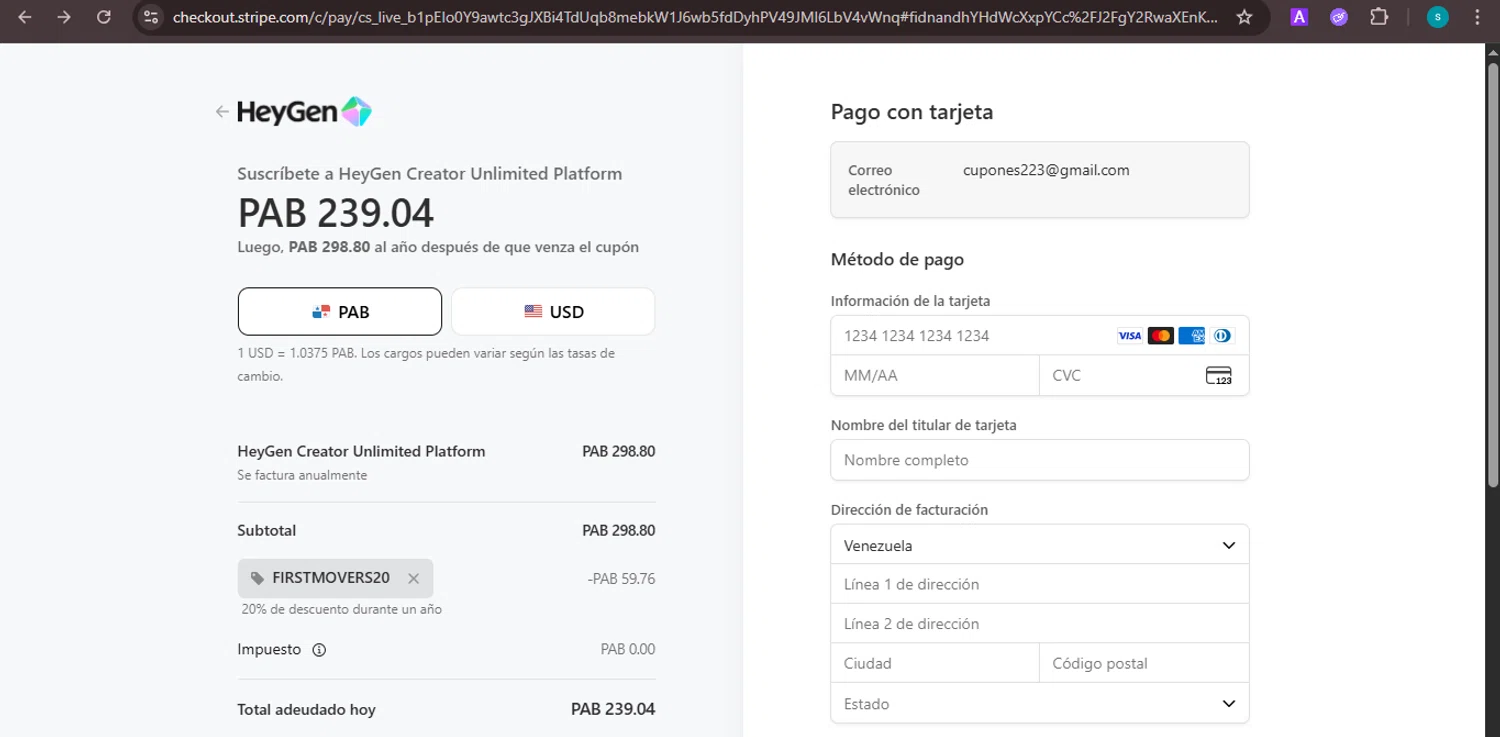Click the American Express logo
Image resolution: width=1500 pixels, height=737 pixels.
click(1191, 336)
